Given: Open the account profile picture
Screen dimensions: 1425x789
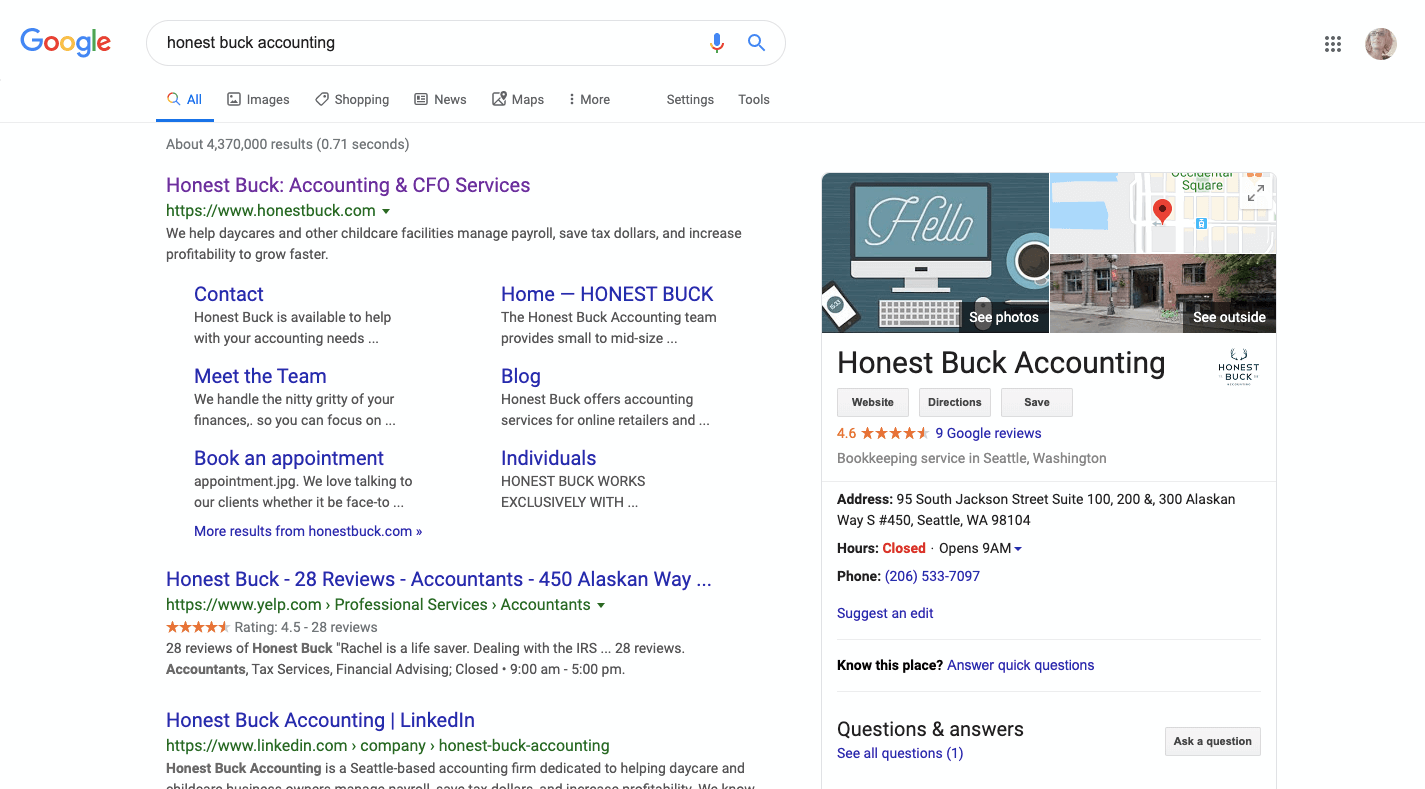Looking at the screenshot, I should (x=1380, y=44).
